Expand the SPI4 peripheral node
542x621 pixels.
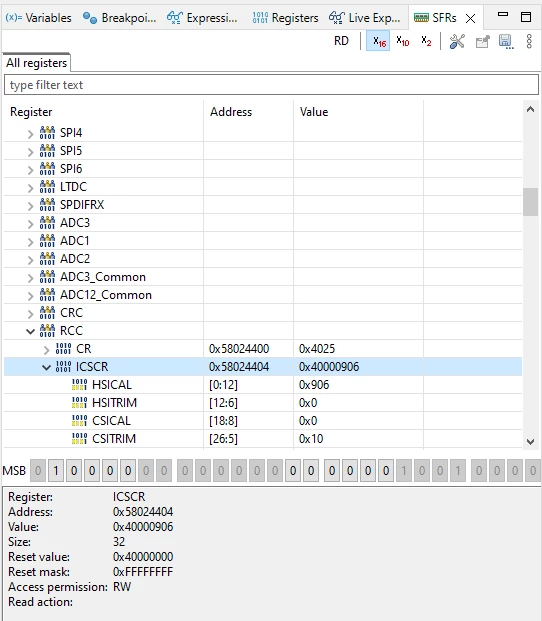click(x=30, y=134)
